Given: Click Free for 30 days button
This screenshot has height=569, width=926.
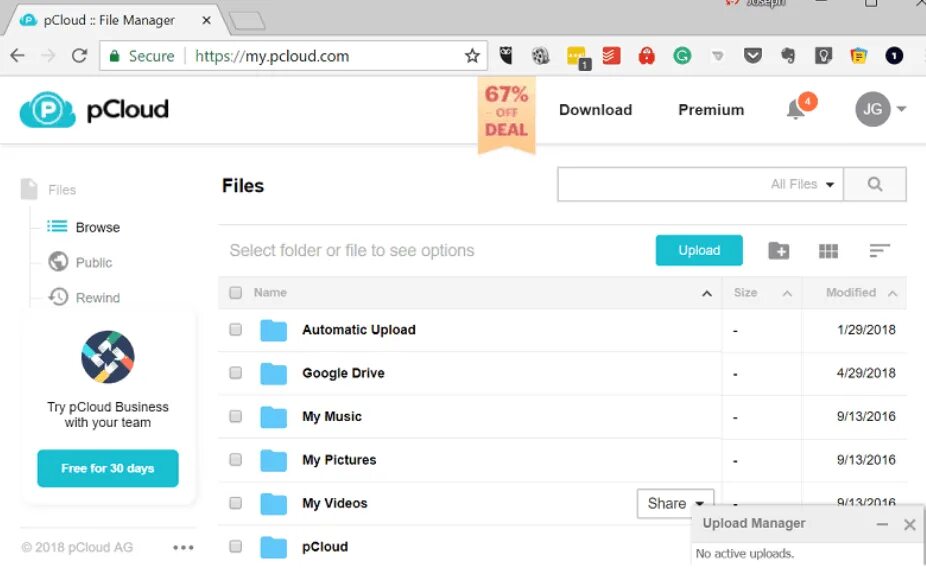Looking at the screenshot, I should (x=107, y=469).
